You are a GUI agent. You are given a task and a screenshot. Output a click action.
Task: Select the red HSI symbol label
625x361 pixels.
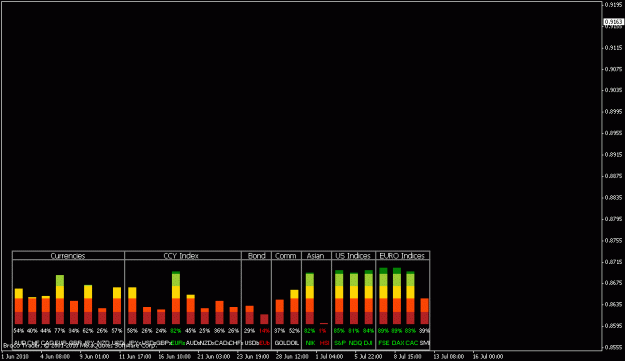pos(324,343)
